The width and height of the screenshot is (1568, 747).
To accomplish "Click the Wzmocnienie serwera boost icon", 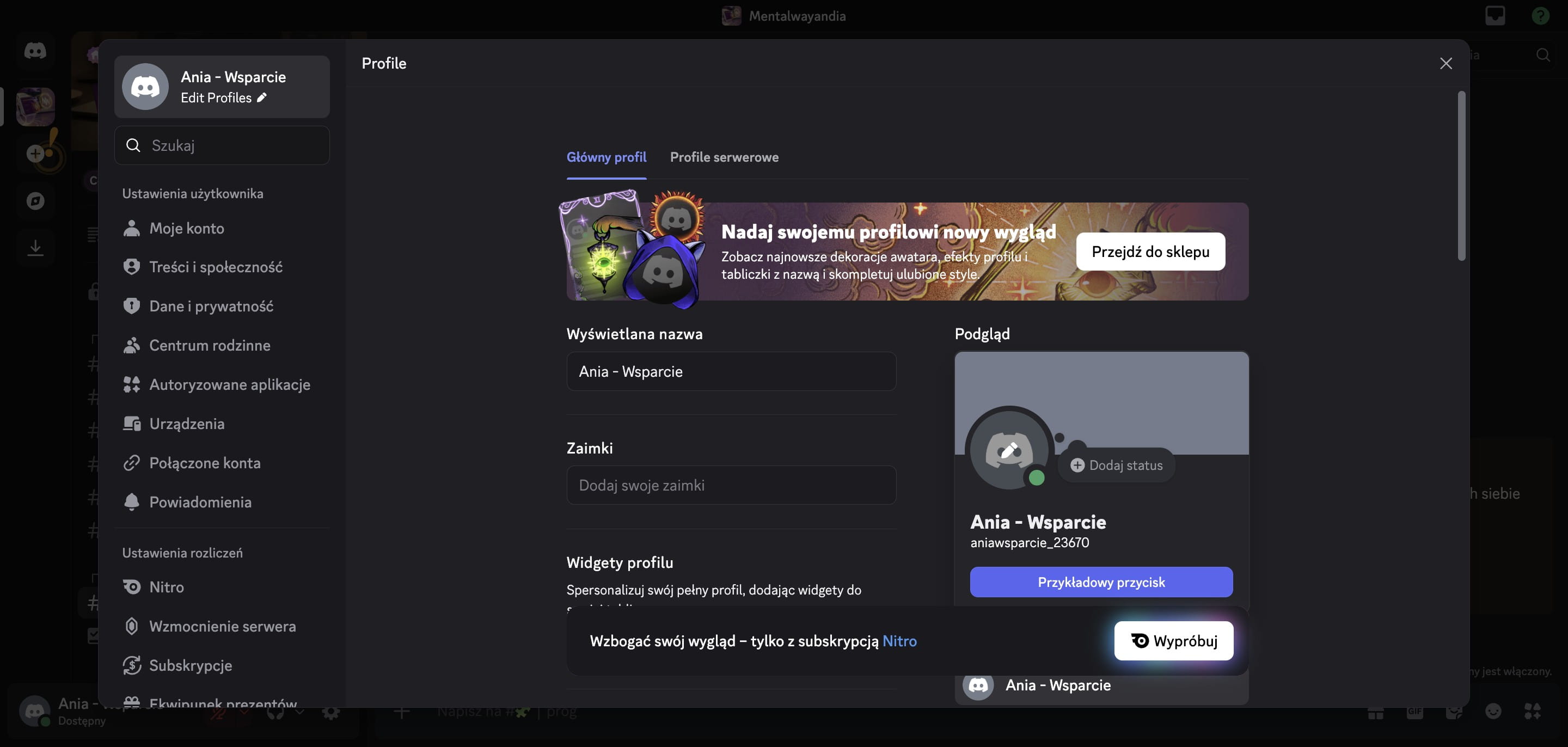I will (x=131, y=627).
